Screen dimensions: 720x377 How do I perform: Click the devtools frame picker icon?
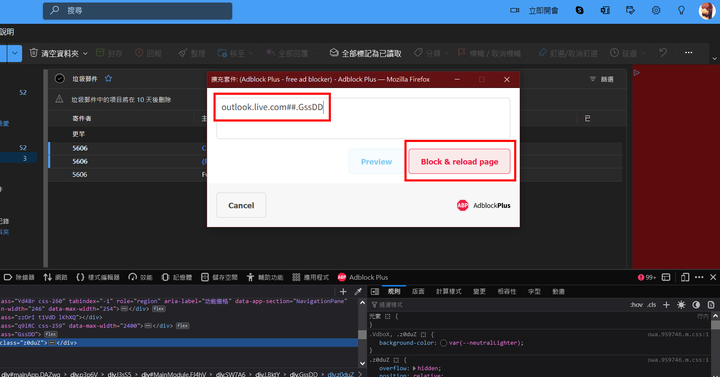666,277
